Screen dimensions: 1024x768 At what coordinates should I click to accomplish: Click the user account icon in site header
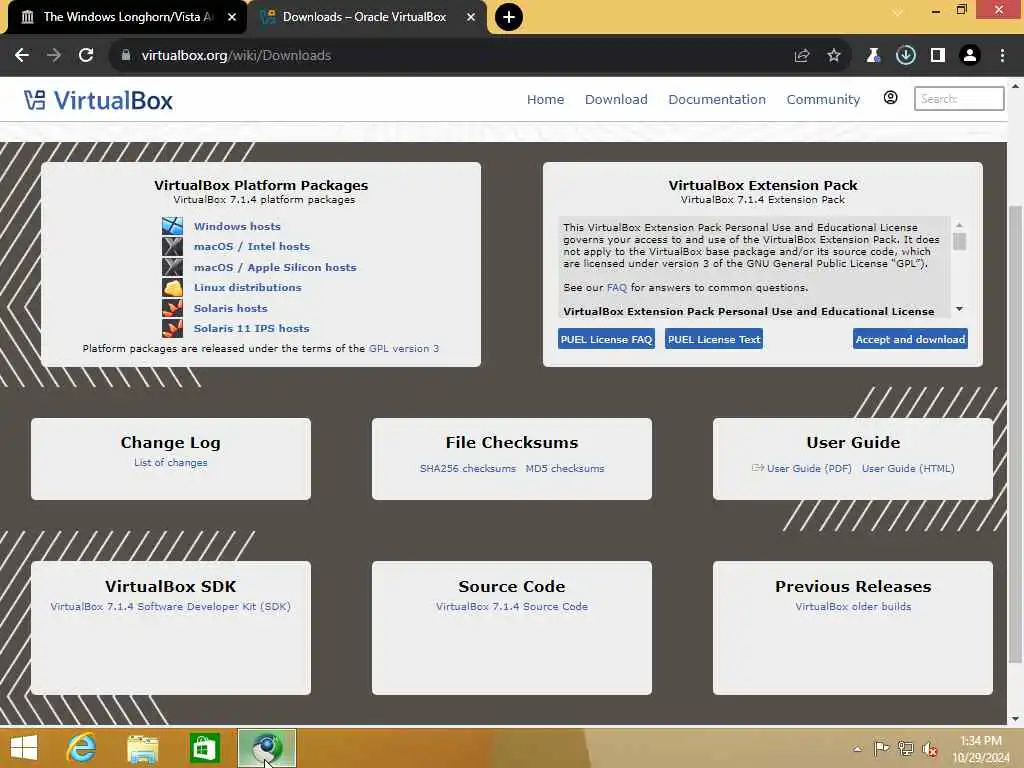890,98
